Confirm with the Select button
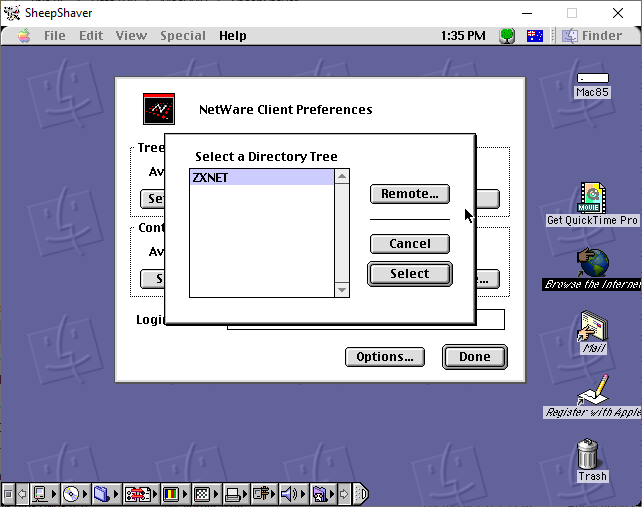Viewport: 642px width, 507px height. (410, 274)
